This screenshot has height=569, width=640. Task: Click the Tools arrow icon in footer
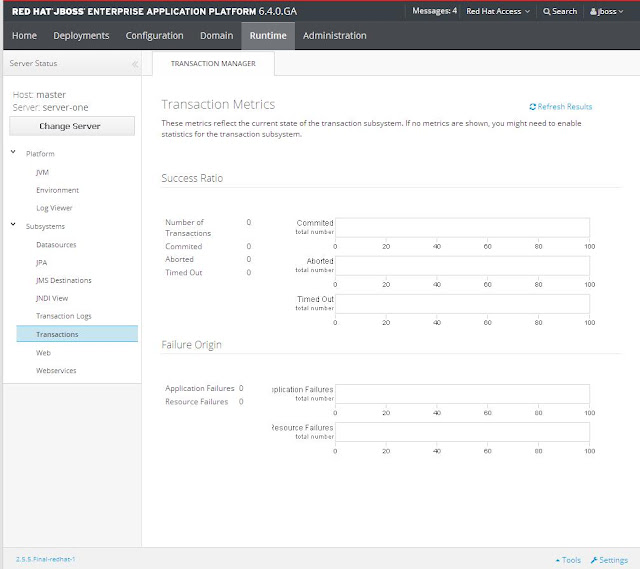(x=558, y=560)
